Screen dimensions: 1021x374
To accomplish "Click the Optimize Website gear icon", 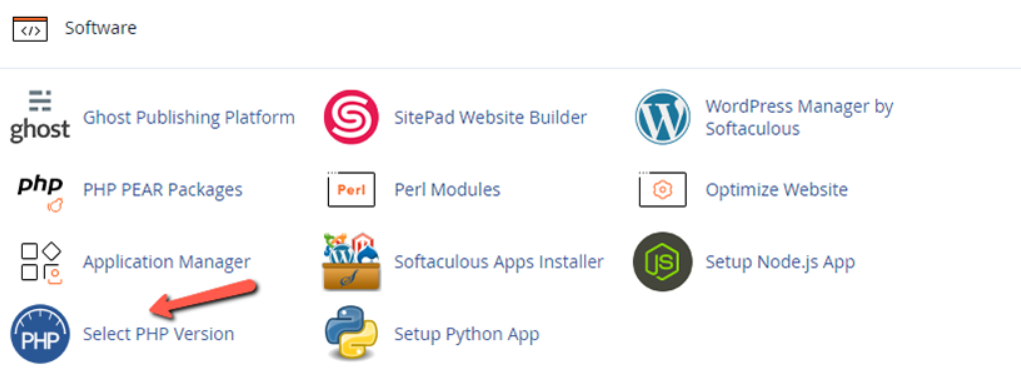I will tap(662, 190).
